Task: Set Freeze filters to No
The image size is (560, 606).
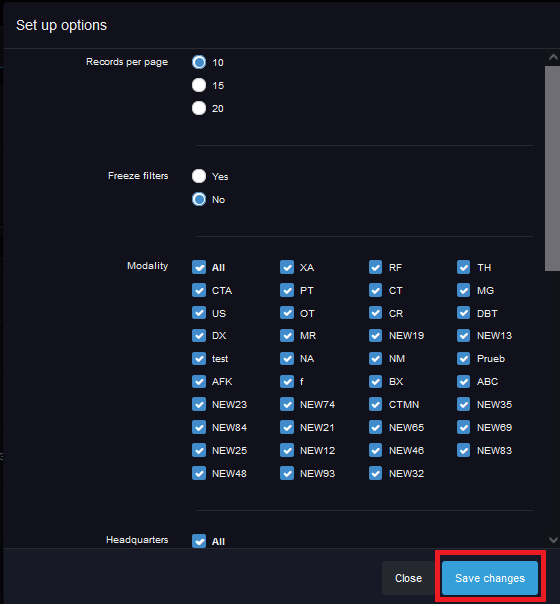Action: pos(199,199)
